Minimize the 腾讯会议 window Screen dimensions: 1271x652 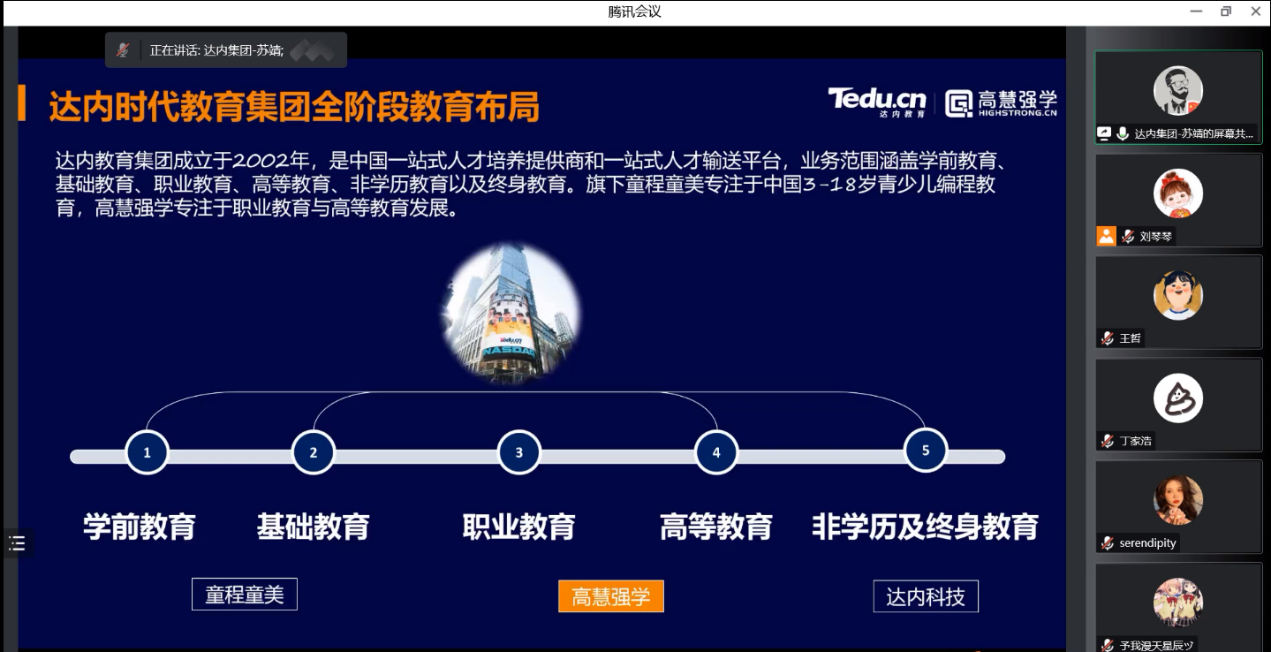click(1196, 12)
